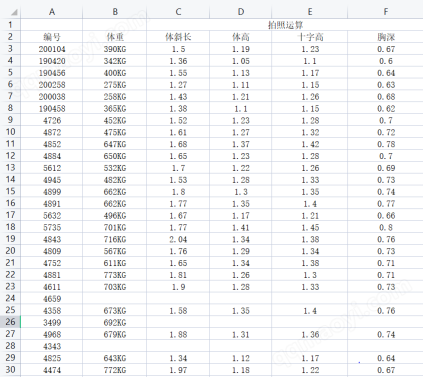423x378 pixels.
Task: Click weight cell '716KG'
Action: (115, 239)
